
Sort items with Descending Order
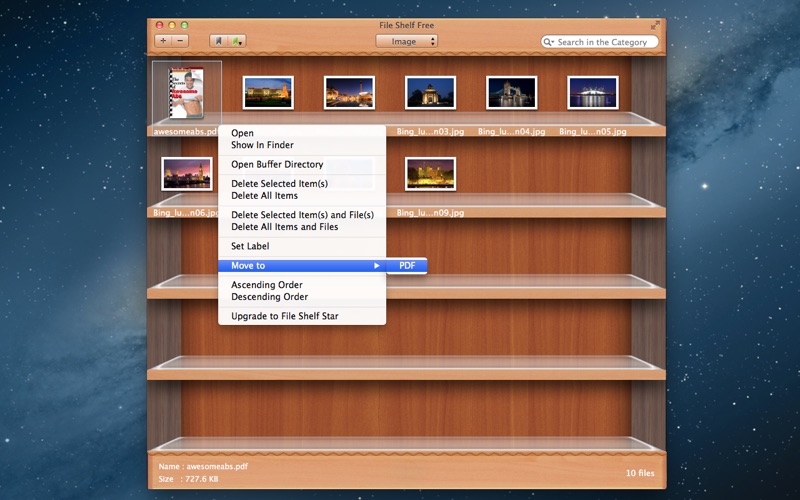point(302,296)
